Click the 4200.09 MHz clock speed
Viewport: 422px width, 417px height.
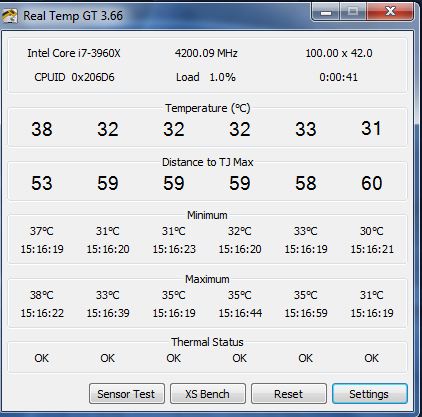click(206, 53)
